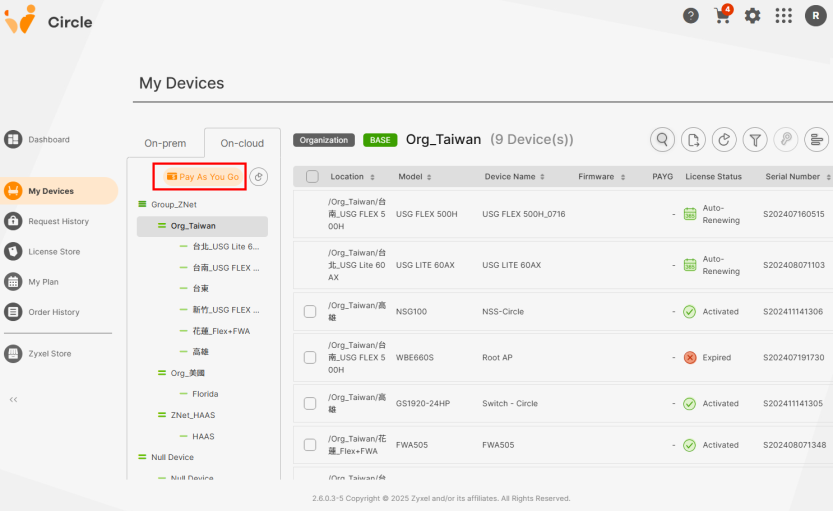The image size is (833, 511).
Task: Open the user avatar R menu
Action: pos(815,16)
